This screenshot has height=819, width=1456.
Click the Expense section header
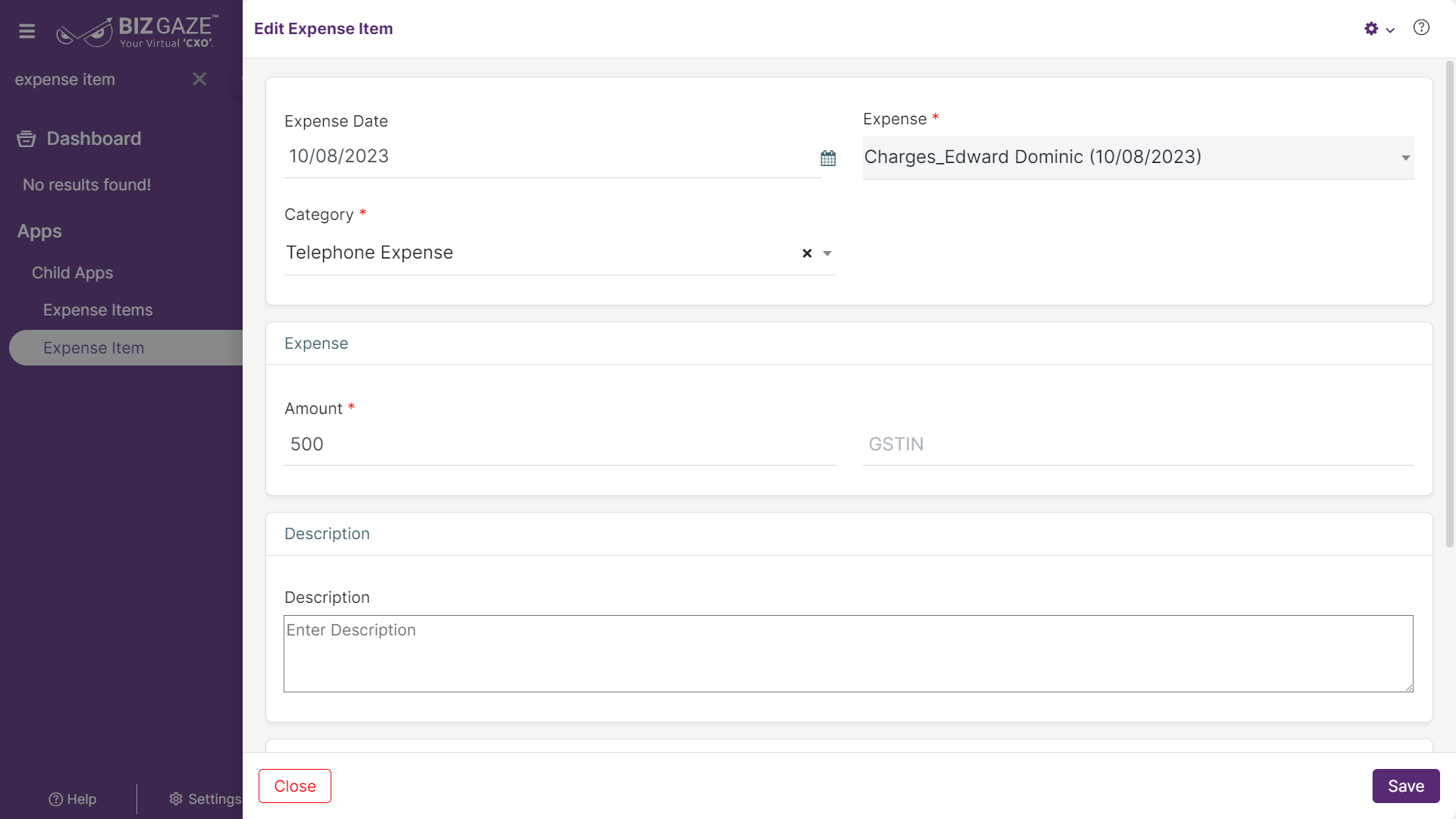(x=316, y=344)
